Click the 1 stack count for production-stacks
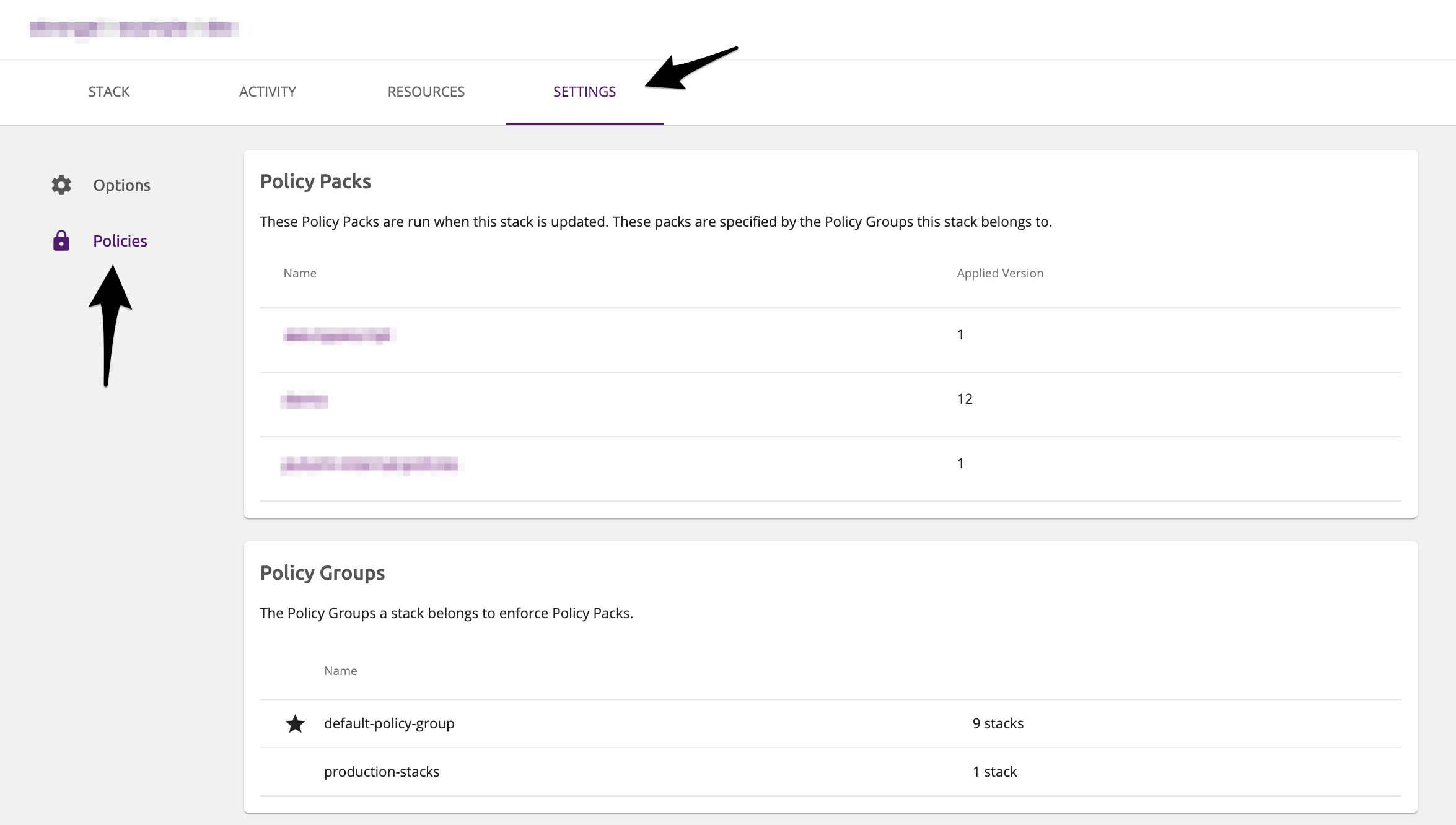 point(994,771)
